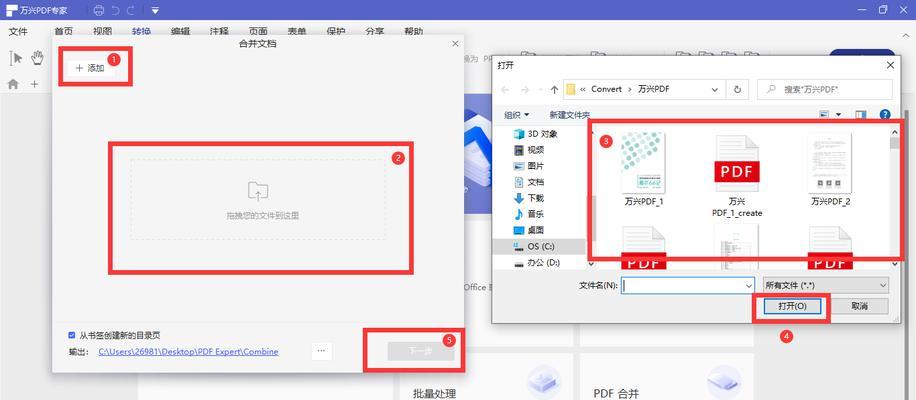
Task: Click the print icon in title bar
Action: pos(98,10)
